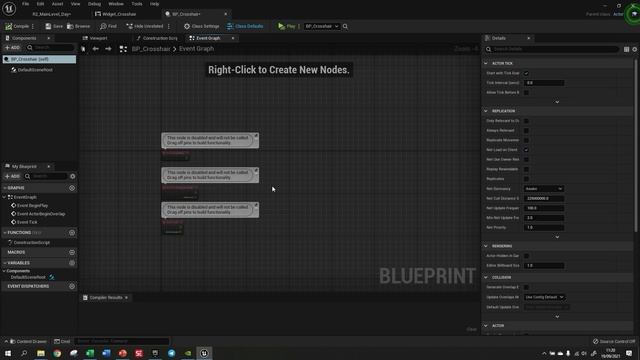
Task: Click the Details search field
Action: 552,49
